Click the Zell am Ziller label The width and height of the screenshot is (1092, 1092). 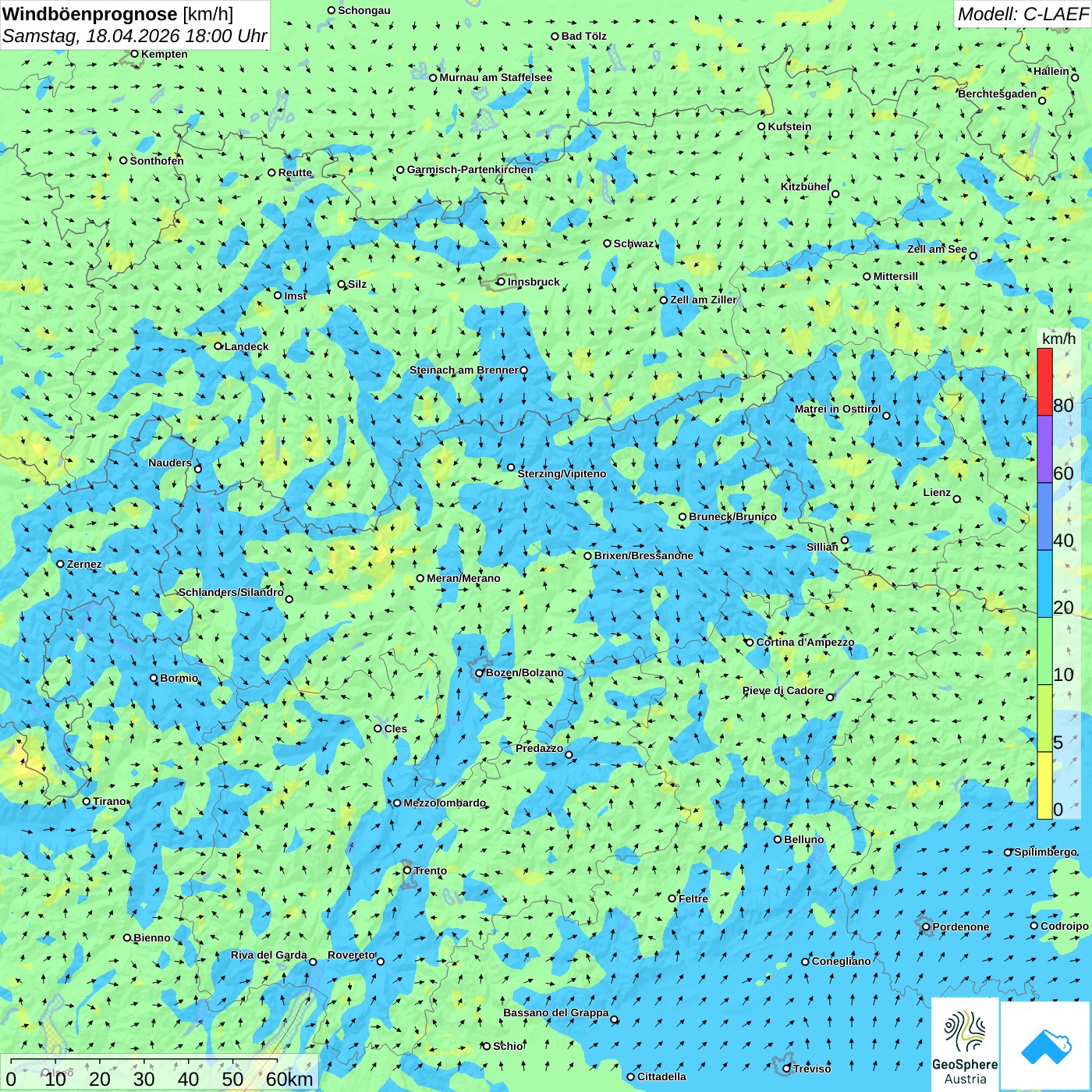[x=703, y=300]
